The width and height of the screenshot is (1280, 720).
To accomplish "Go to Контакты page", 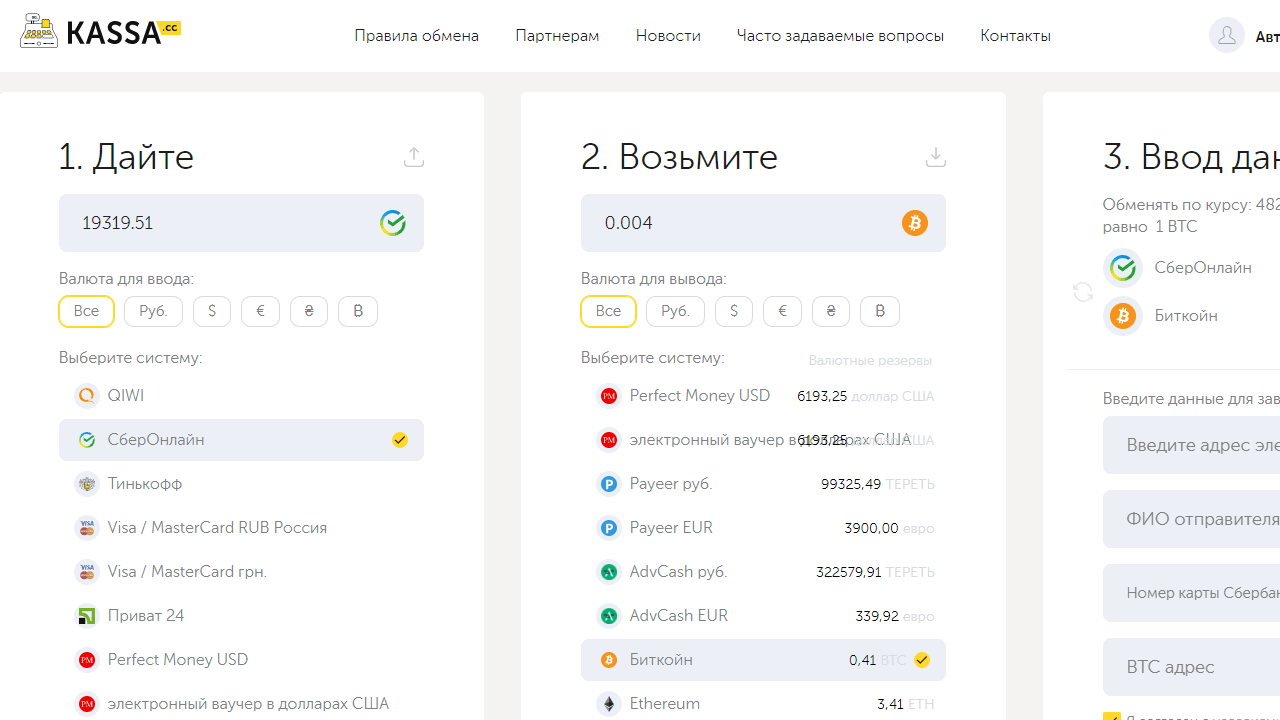I will coord(1015,36).
